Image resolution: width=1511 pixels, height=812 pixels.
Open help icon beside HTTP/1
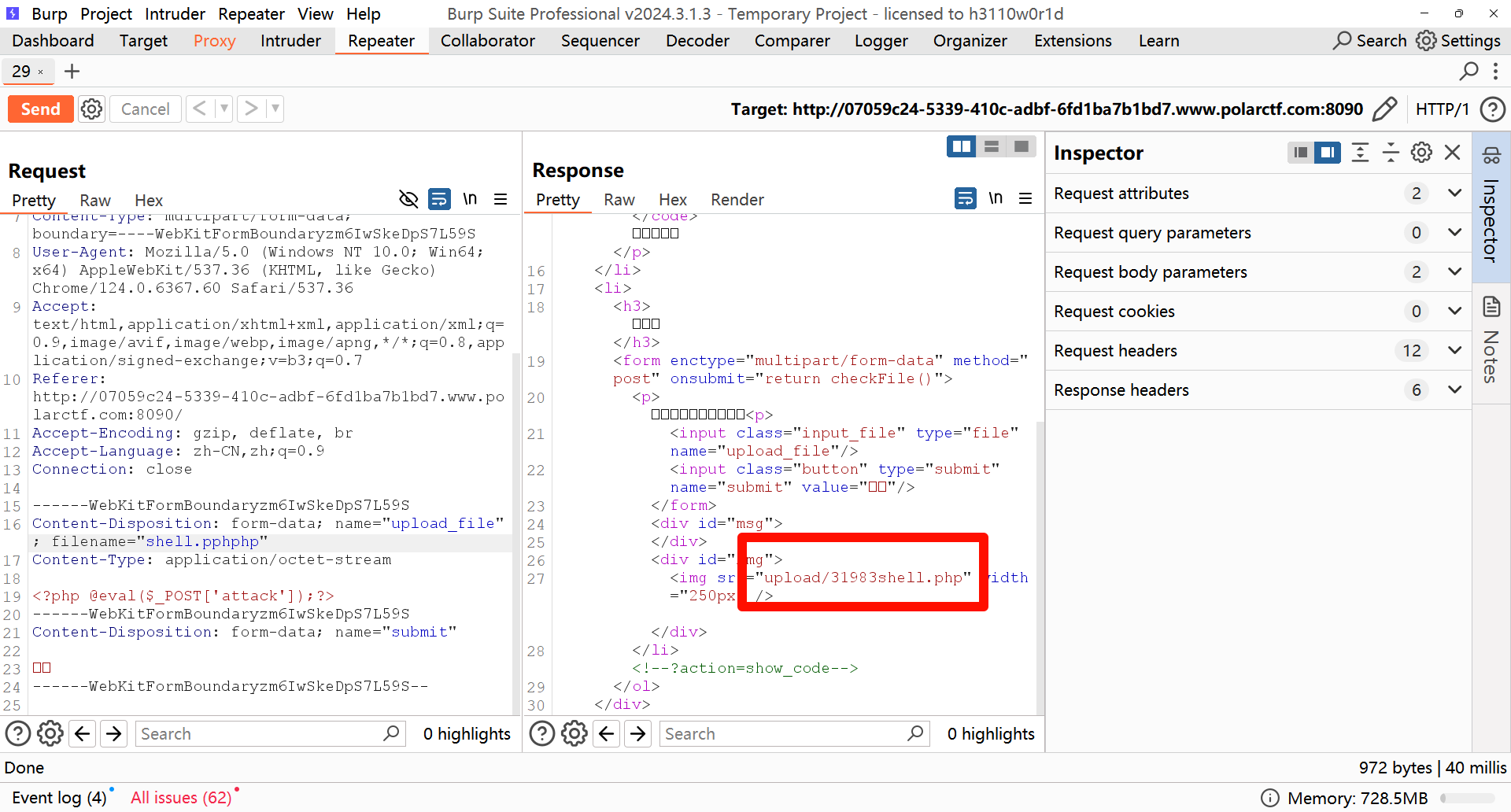(x=1492, y=109)
